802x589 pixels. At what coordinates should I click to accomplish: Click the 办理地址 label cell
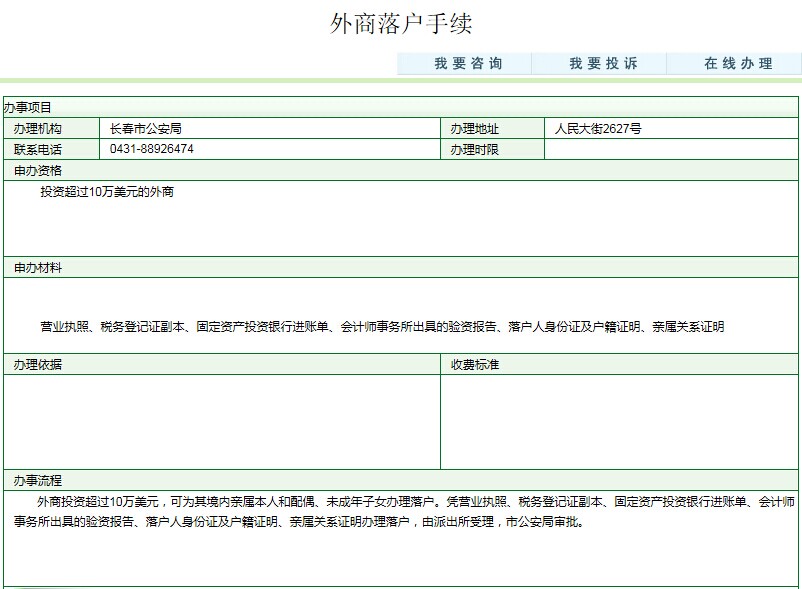[x=493, y=128]
